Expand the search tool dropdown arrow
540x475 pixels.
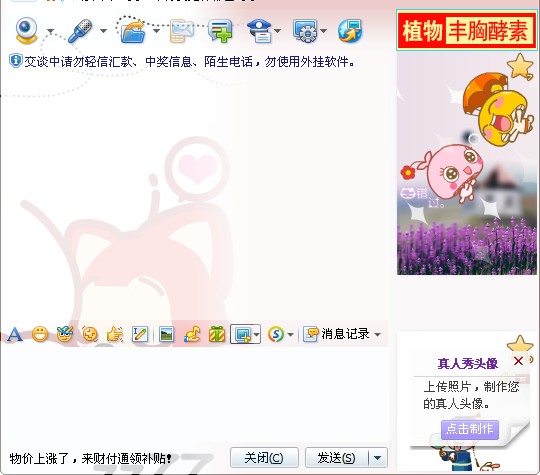290,334
